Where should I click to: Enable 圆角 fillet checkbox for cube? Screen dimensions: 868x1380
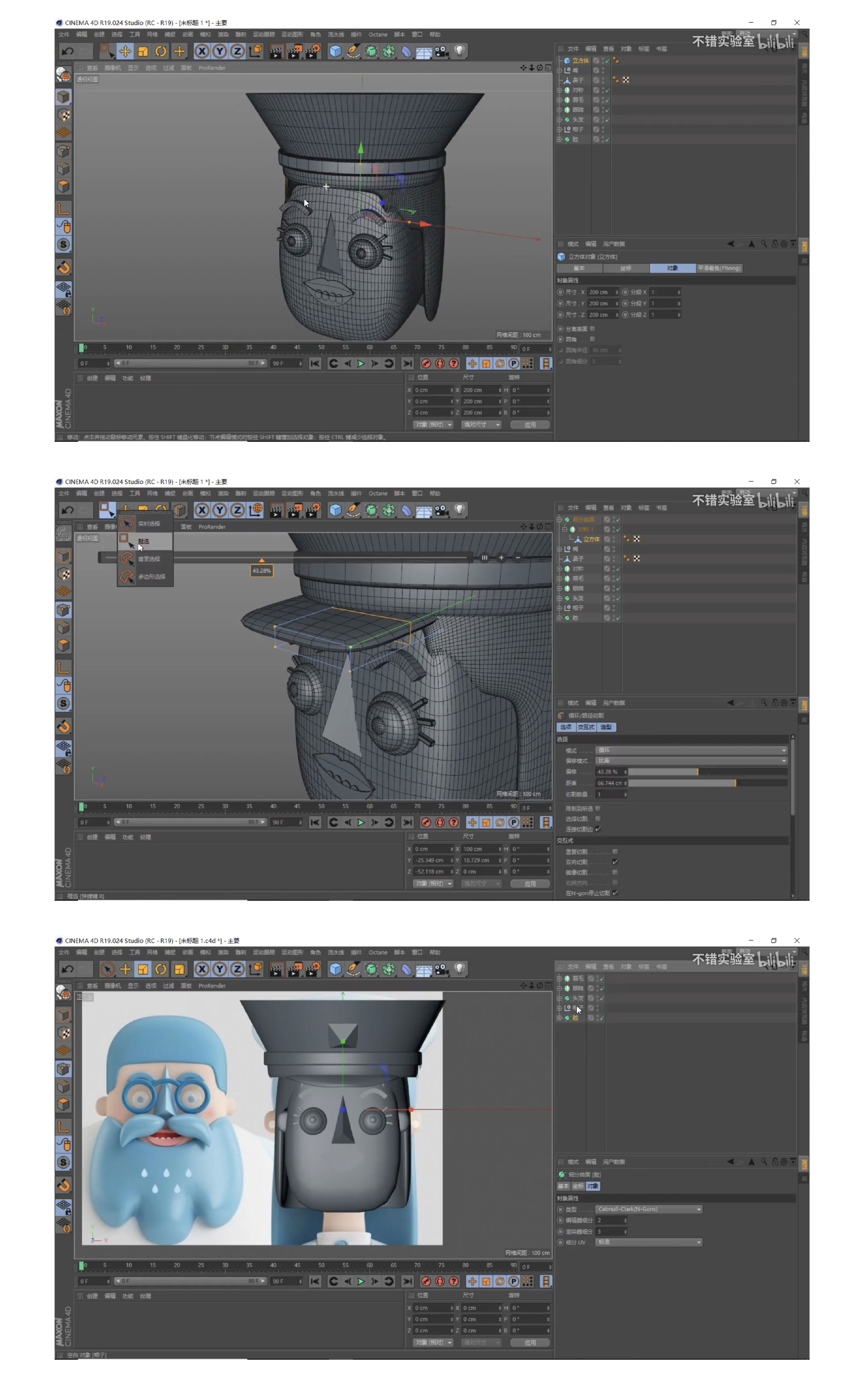(592, 339)
